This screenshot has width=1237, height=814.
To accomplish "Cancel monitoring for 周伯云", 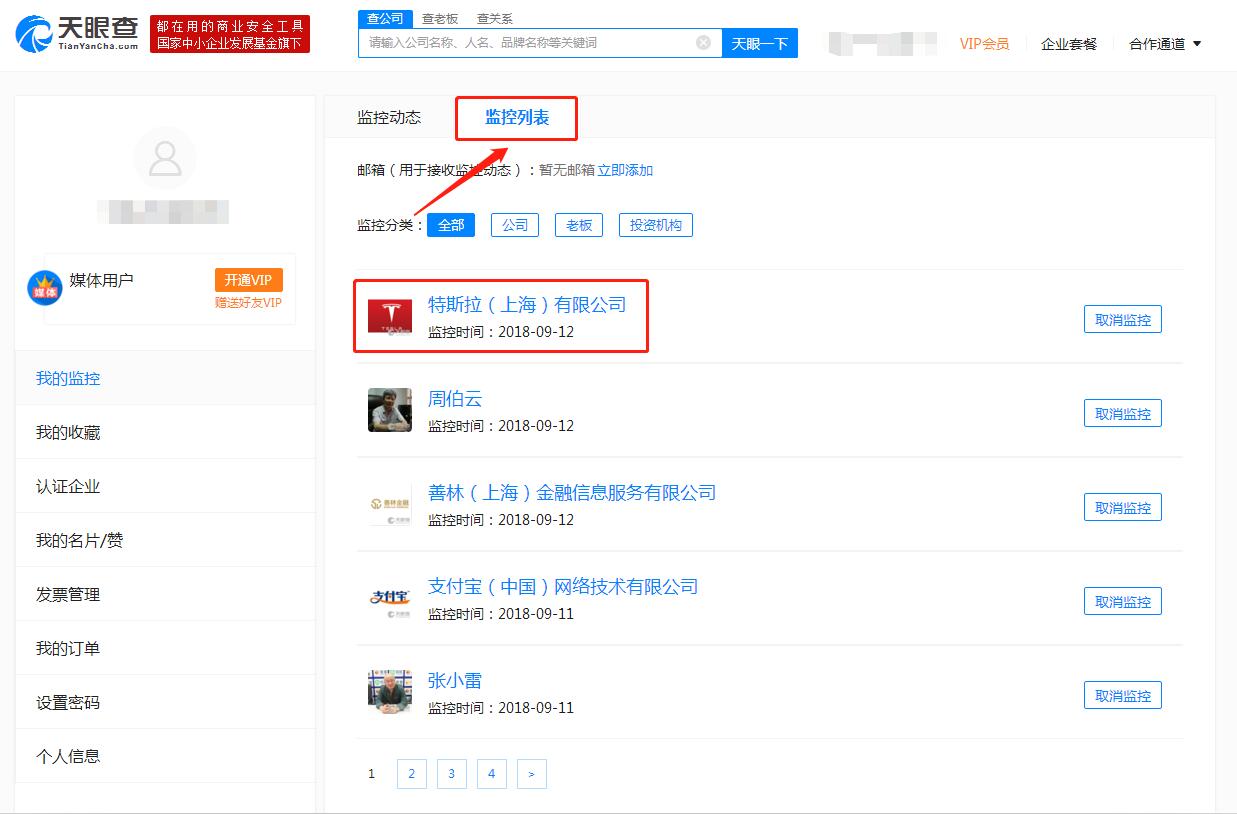I will click(1123, 414).
